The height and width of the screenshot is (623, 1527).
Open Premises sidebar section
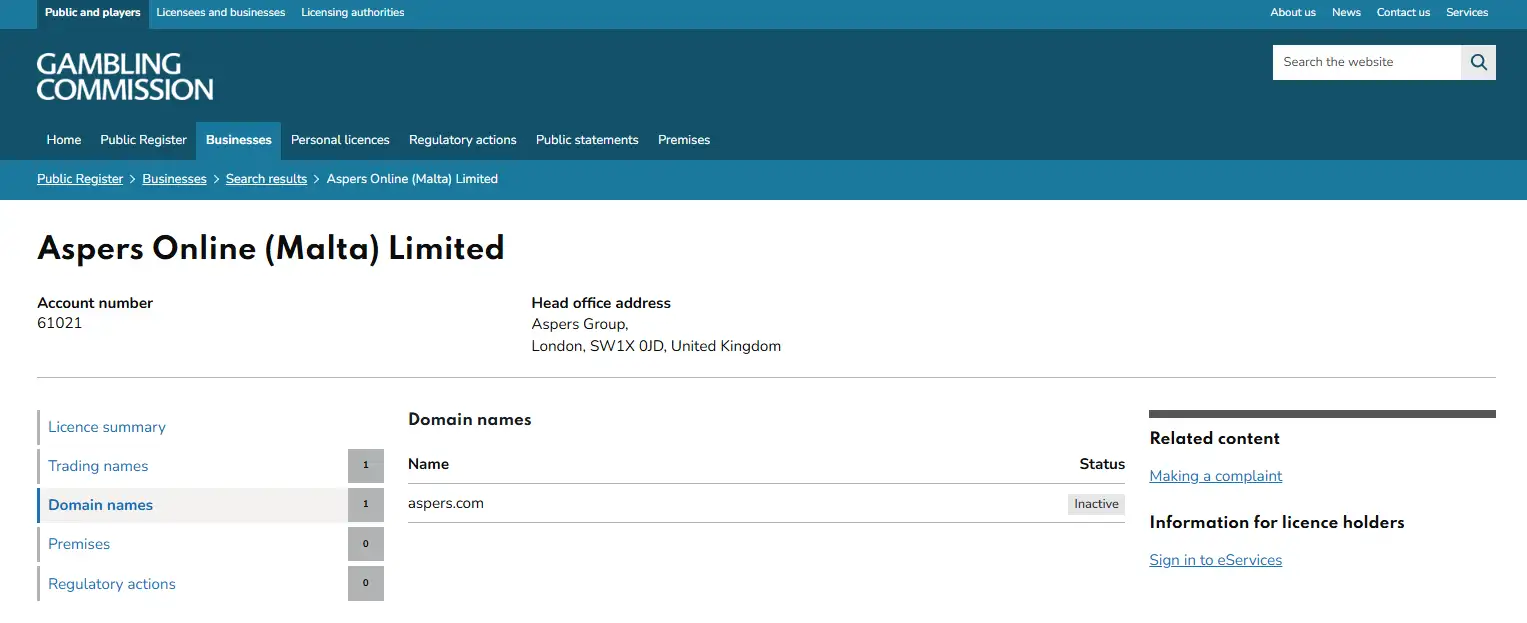click(x=79, y=544)
